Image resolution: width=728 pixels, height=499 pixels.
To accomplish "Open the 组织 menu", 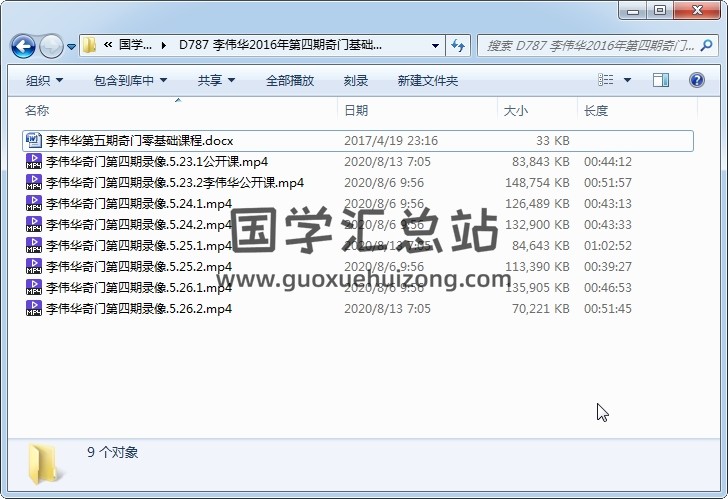I will 44,81.
